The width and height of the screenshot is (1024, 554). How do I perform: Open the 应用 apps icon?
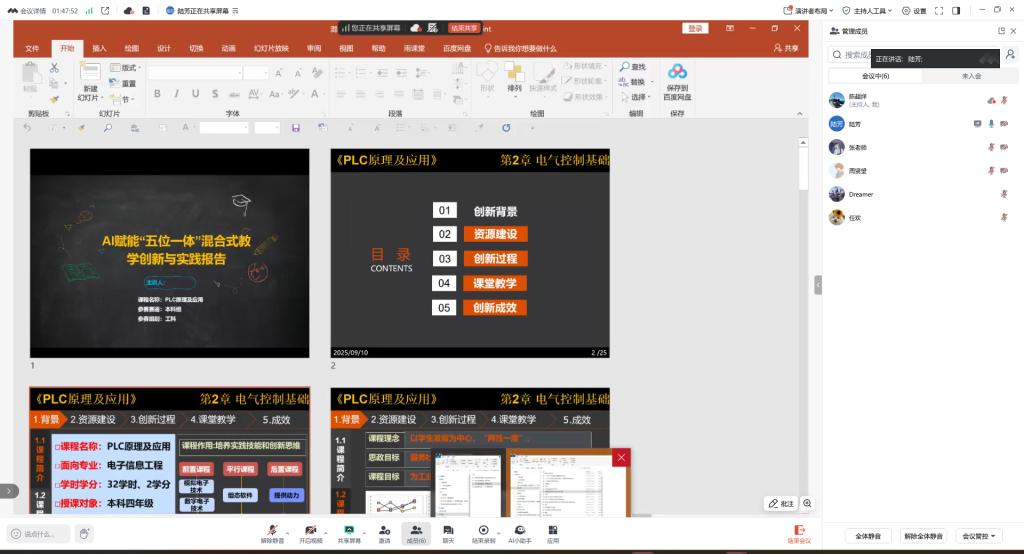(x=553, y=530)
